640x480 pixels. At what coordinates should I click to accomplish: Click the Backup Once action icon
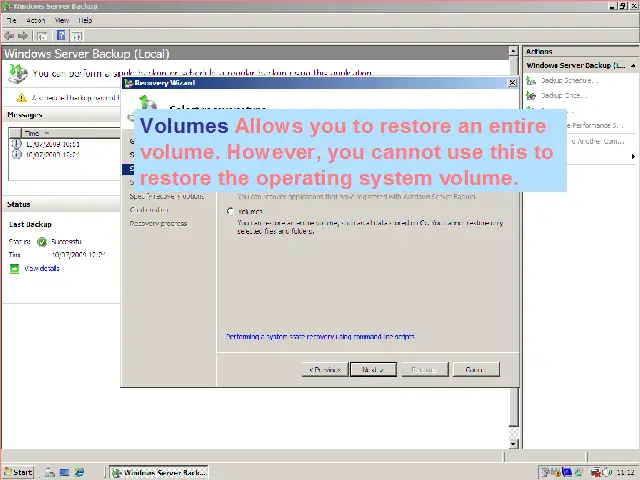tap(531, 95)
